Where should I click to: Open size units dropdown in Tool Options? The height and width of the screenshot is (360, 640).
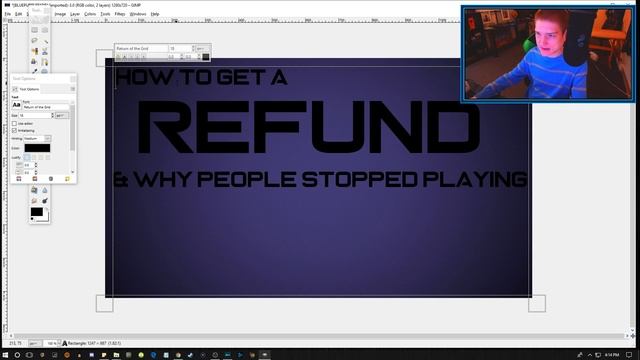(x=62, y=116)
